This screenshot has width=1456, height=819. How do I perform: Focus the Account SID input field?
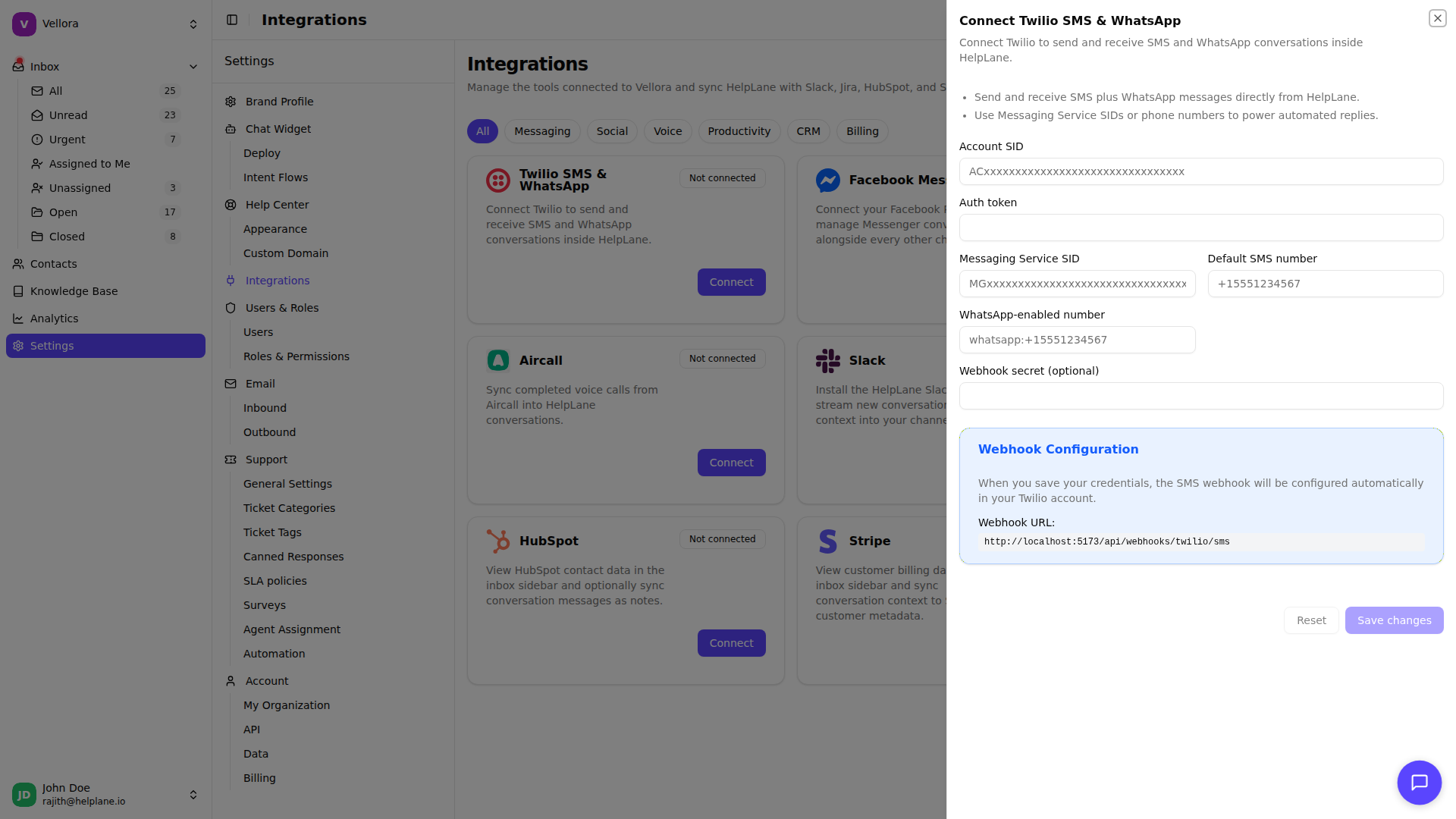[1201, 171]
